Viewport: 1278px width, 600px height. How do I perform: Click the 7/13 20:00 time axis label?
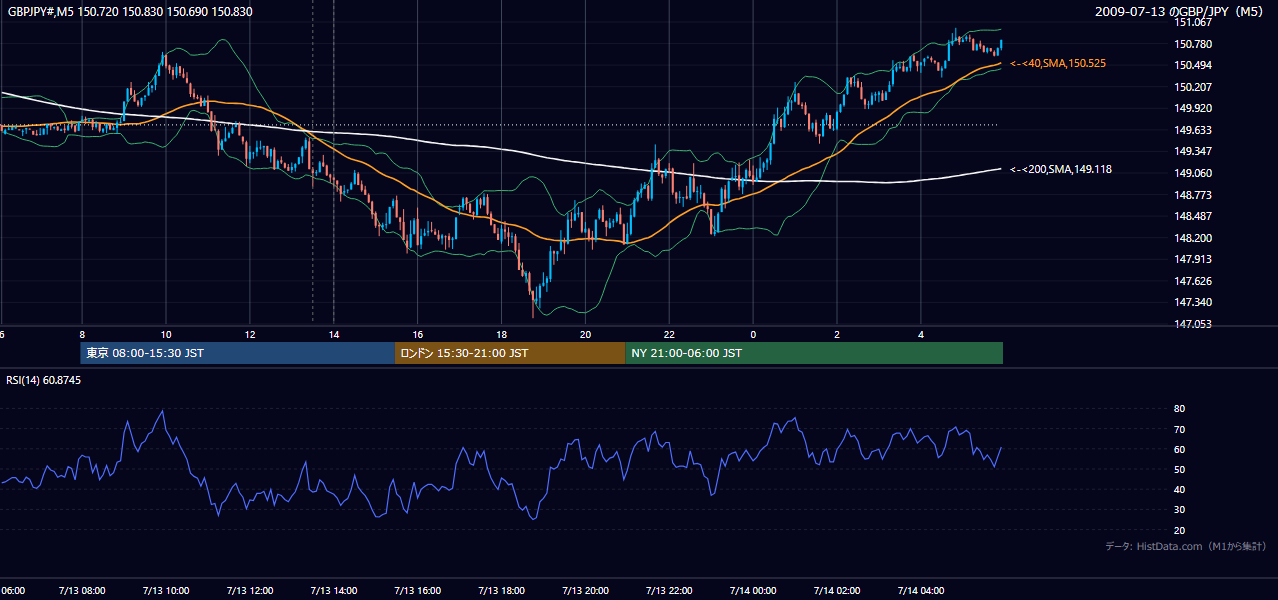[x=586, y=590]
